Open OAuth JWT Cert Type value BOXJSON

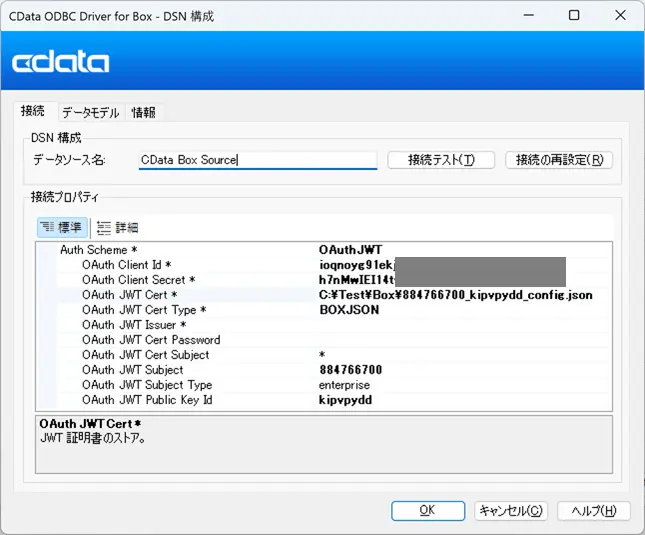coord(349,310)
